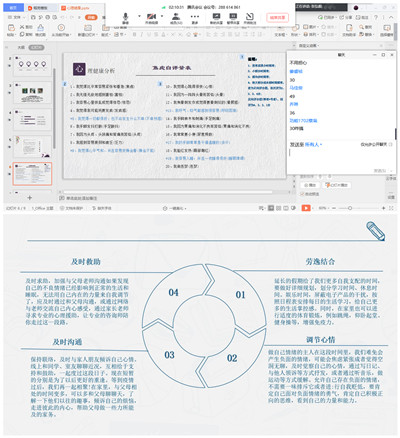Click the red end sharing button
This screenshot has height=438, width=400.
(277, 17)
